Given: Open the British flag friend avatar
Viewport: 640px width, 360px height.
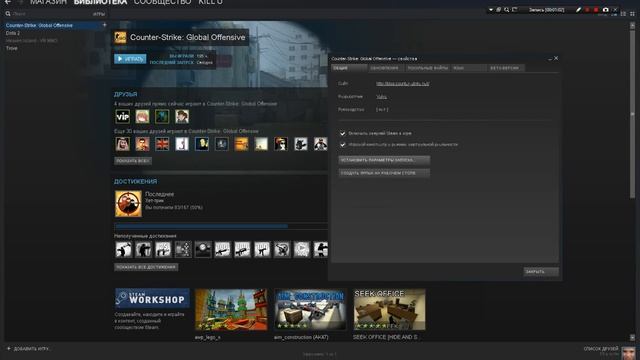Looking at the screenshot, I should (x=162, y=144).
